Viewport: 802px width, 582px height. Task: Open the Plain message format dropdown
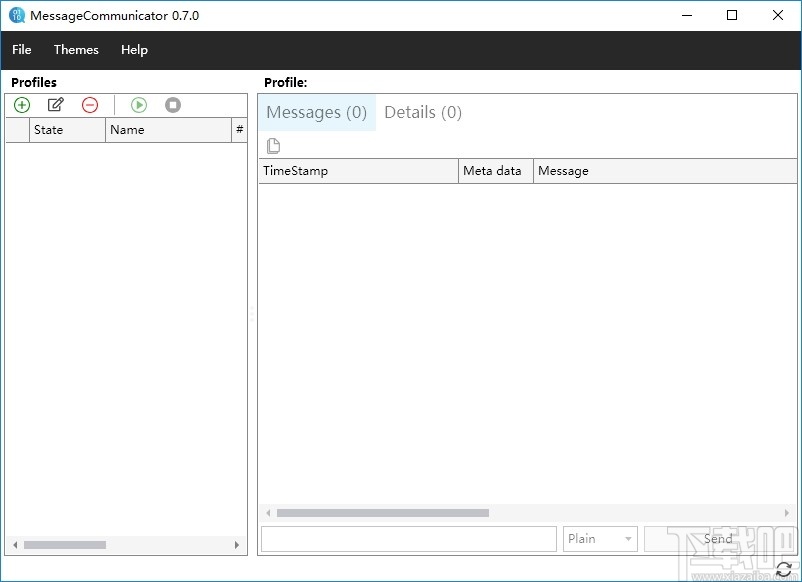click(x=599, y=538)
